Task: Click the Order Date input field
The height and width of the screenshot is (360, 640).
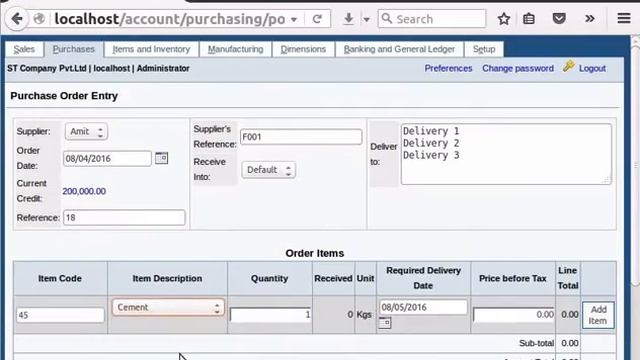Action: point(107,158)
